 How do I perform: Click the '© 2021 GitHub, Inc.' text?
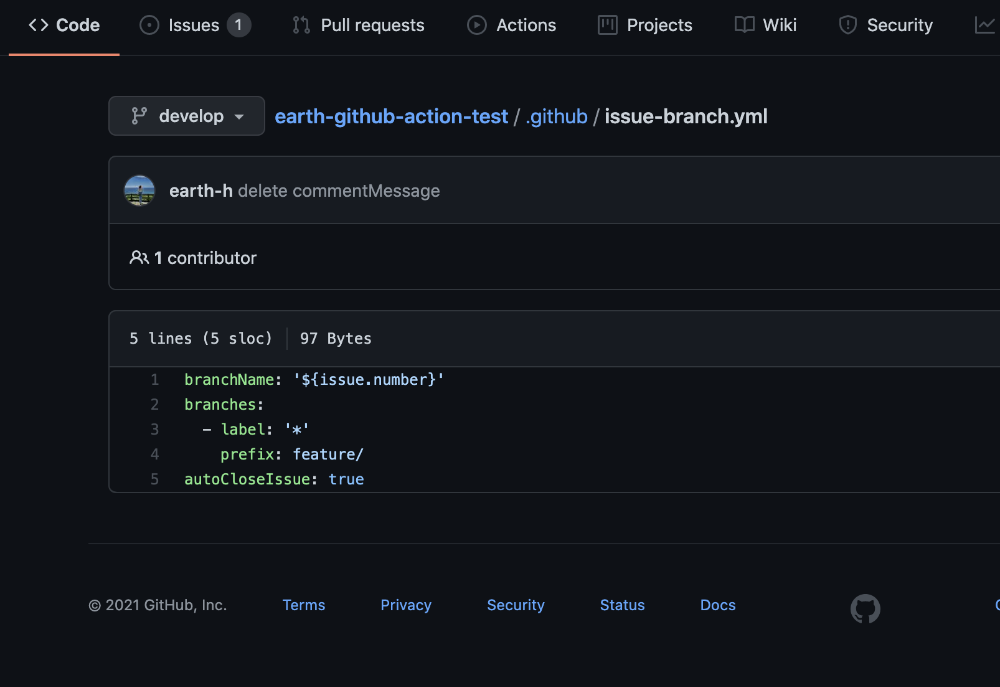(158, 605)
